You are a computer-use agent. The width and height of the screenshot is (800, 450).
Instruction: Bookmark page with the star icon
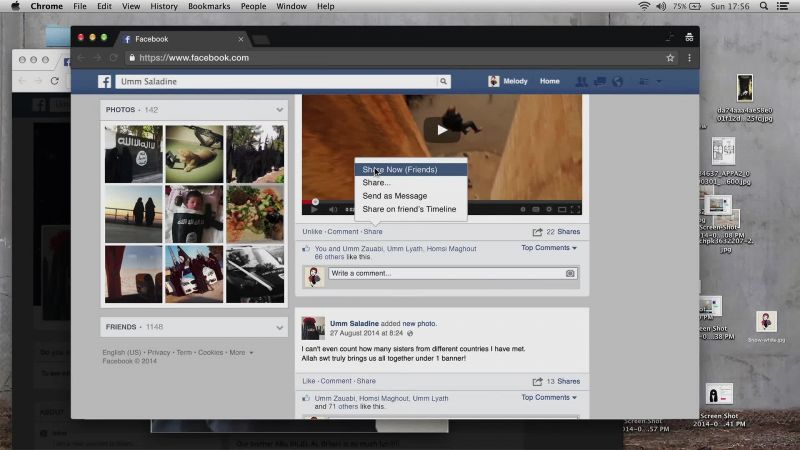670,58
